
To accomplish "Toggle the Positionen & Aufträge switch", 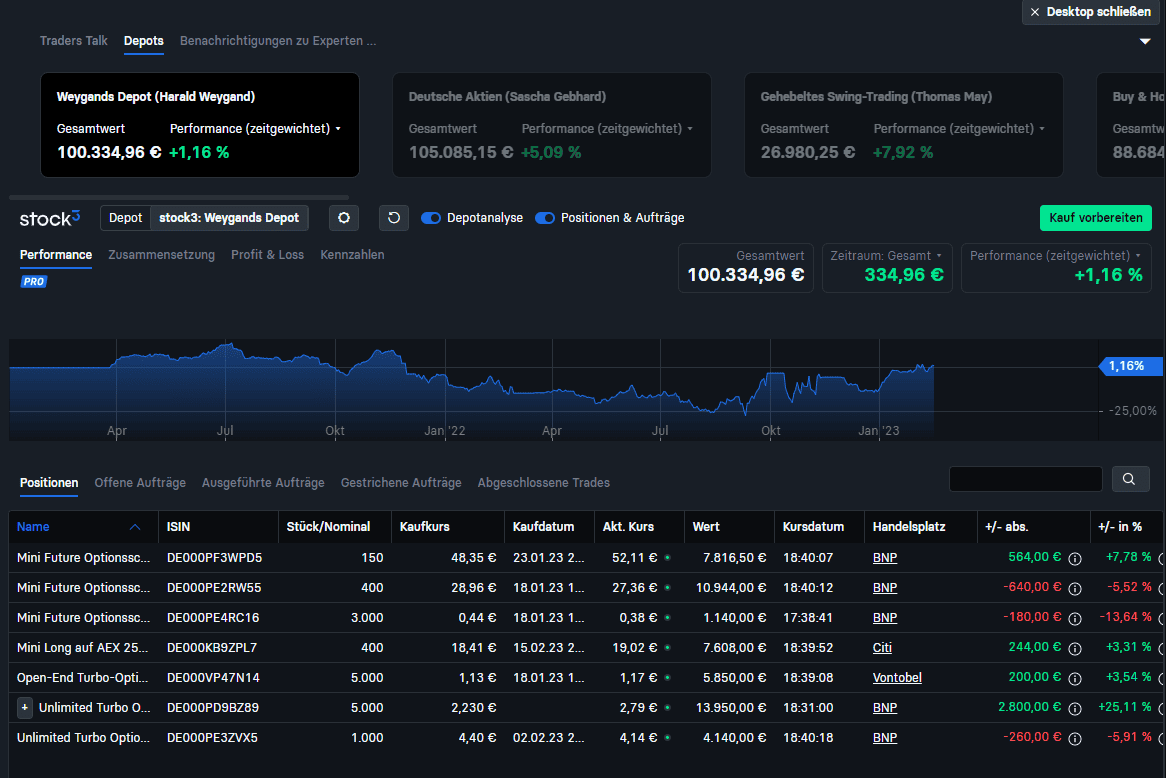I will click(545, 218).
